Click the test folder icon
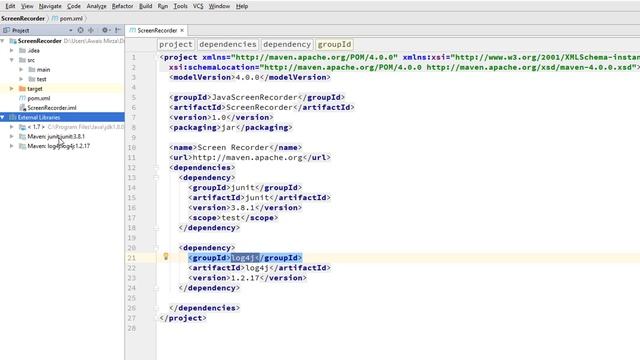Screen dimensions: 640x360 tap(32, 79)
